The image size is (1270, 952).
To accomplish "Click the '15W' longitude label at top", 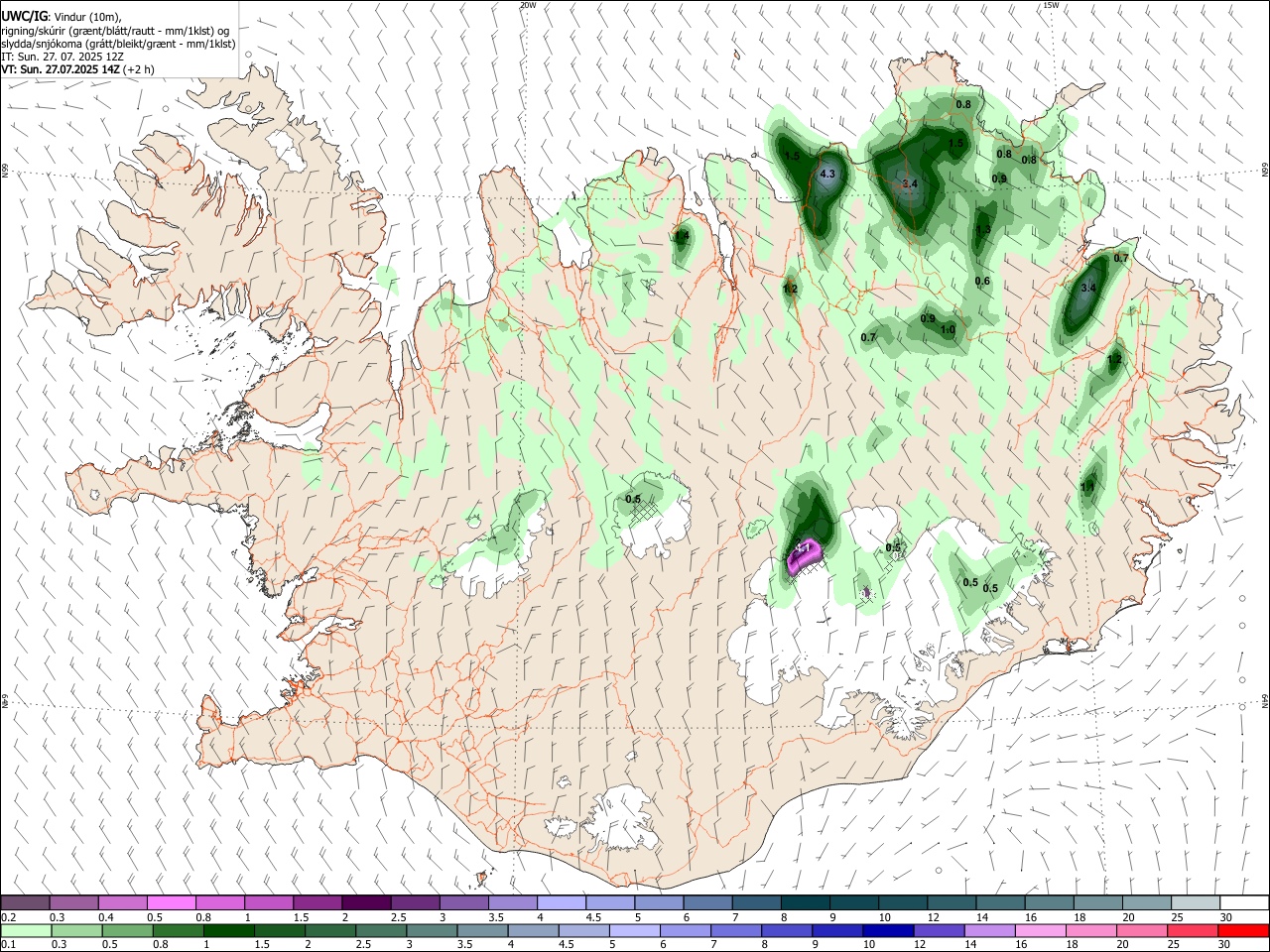I will click(x=1051, y=5).
